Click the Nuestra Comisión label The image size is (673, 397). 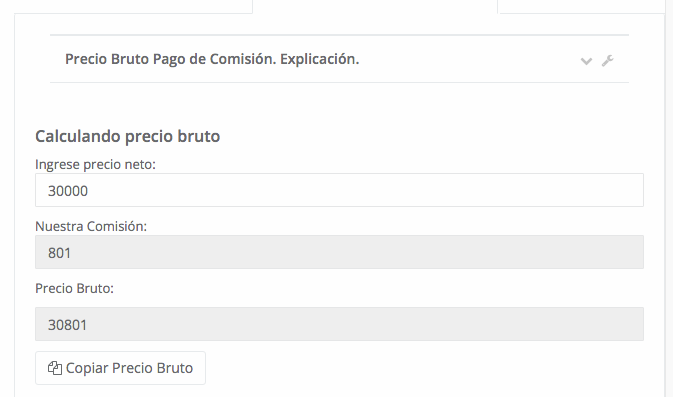(x=91, y=226)
